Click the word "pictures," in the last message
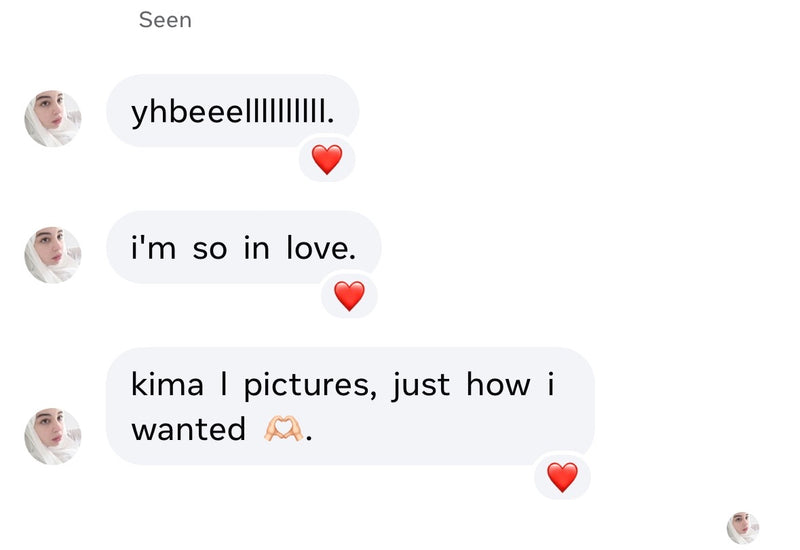800x550 pixels. coord(310,385)
